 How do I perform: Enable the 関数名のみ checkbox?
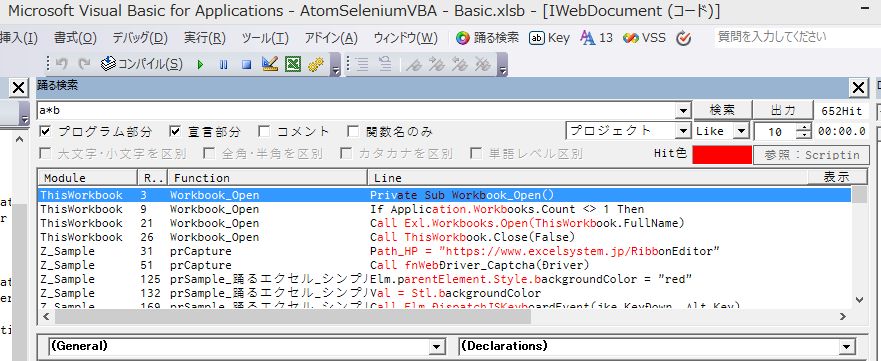click(x=352, y=132)
